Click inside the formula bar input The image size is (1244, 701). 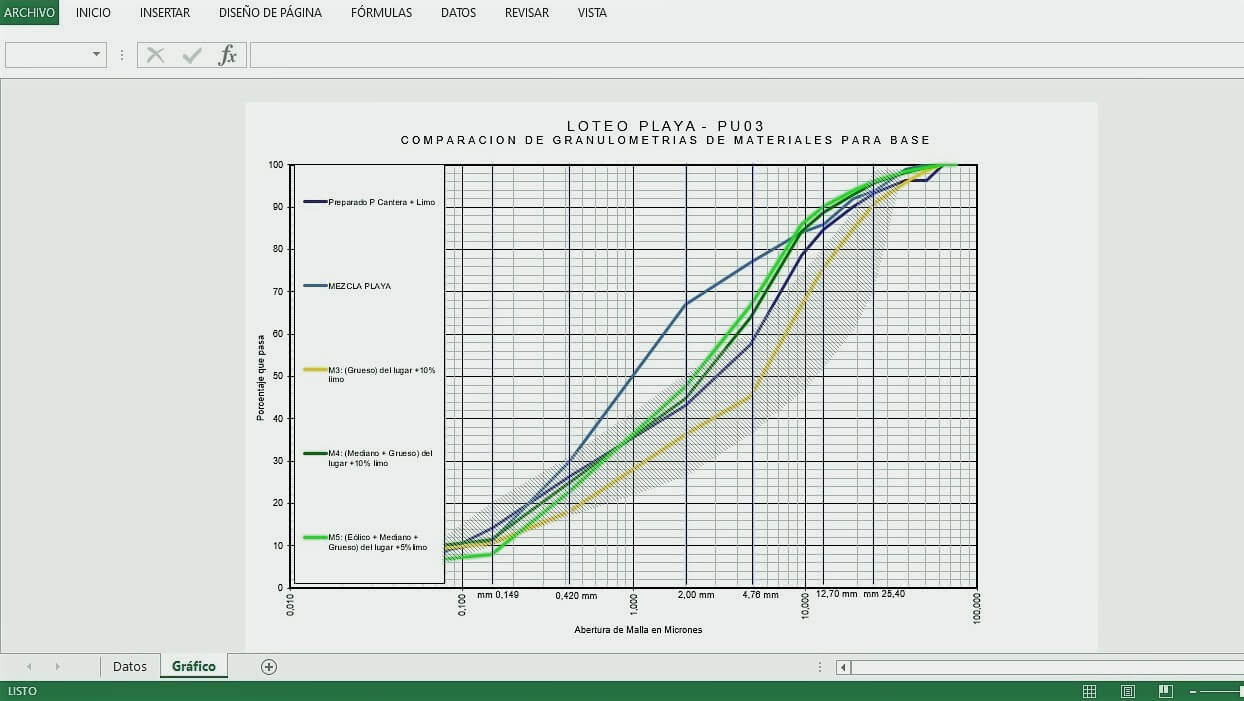740,55
